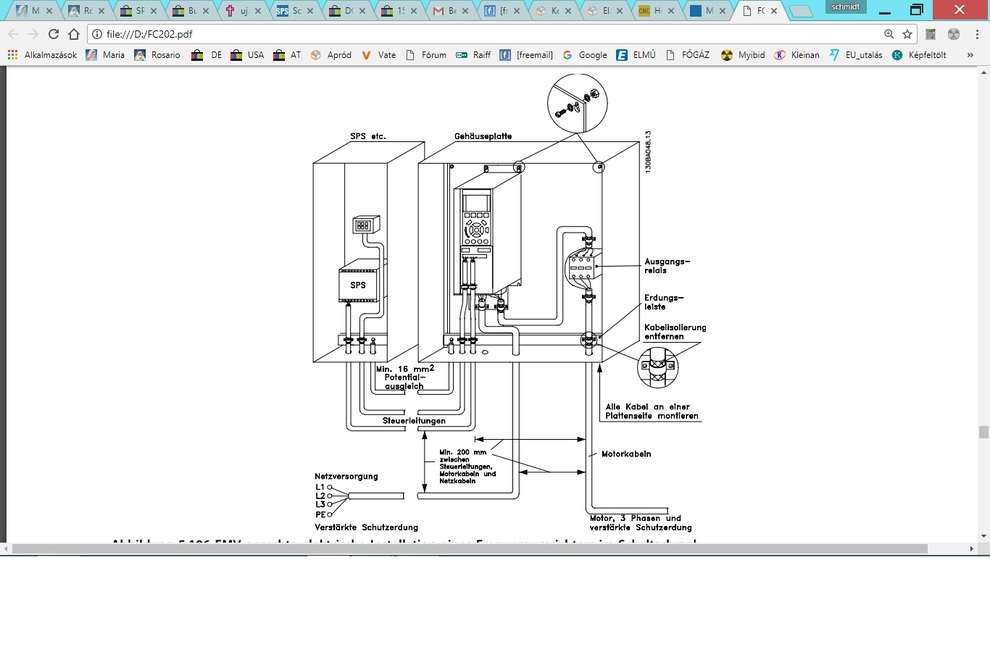Click the address bar showing file:///D:/FC202.pdf
The width and height of the screenshot is (990, 652).
[480, 33]
